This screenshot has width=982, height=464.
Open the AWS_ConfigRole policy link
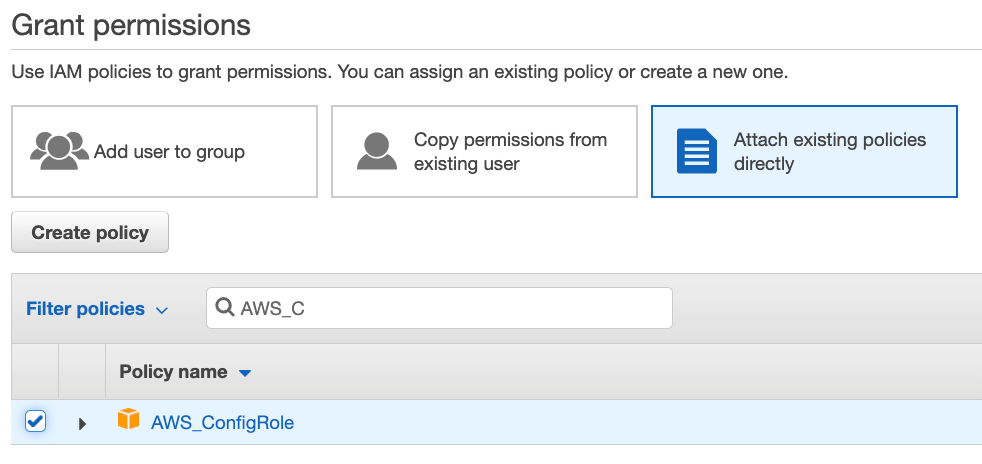click(x=222, y=422)
